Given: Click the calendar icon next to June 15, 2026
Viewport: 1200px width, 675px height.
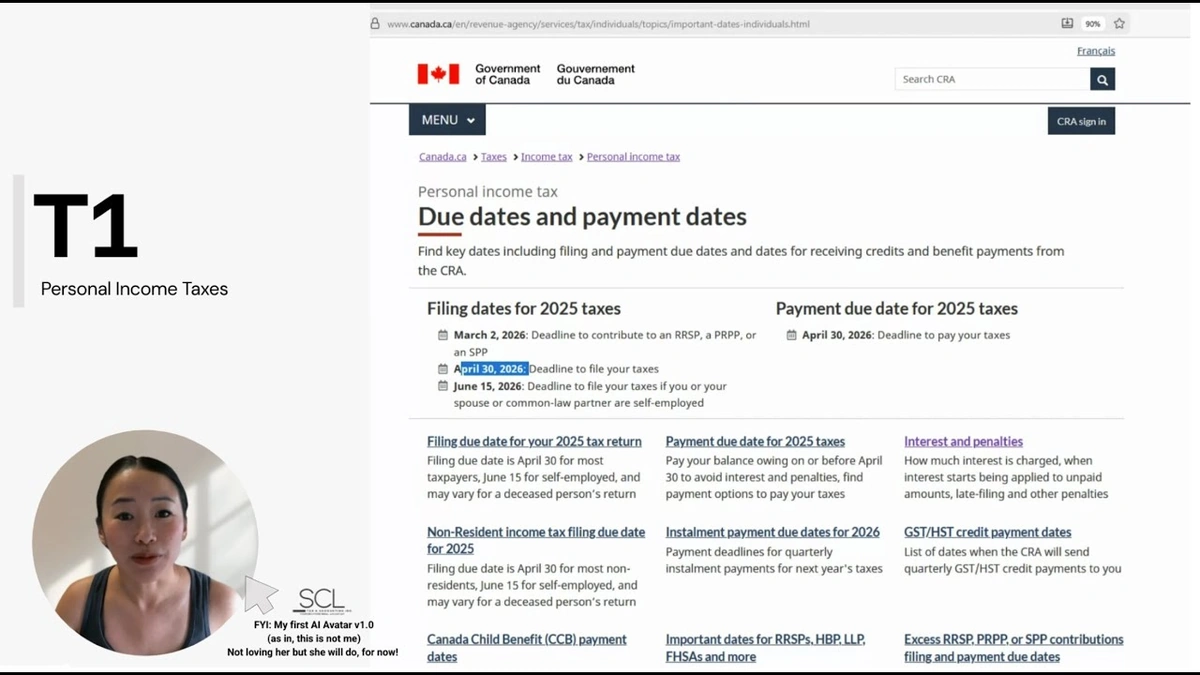Looking at the screenshot, I should pos(443,386).
